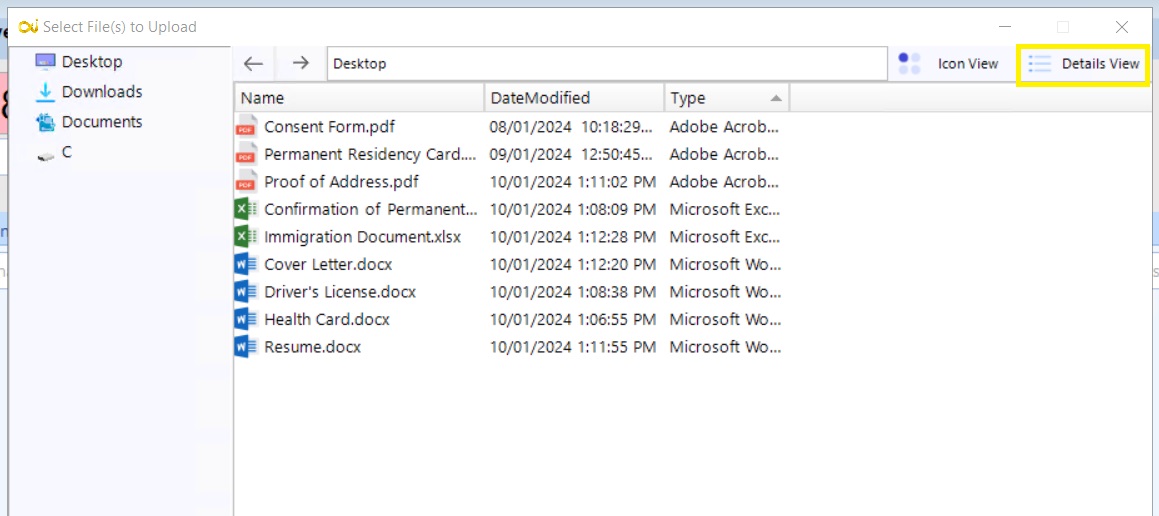Screen dimensions: 1159x516
Task: Switch to Details View
Action: pos(1084,64)
